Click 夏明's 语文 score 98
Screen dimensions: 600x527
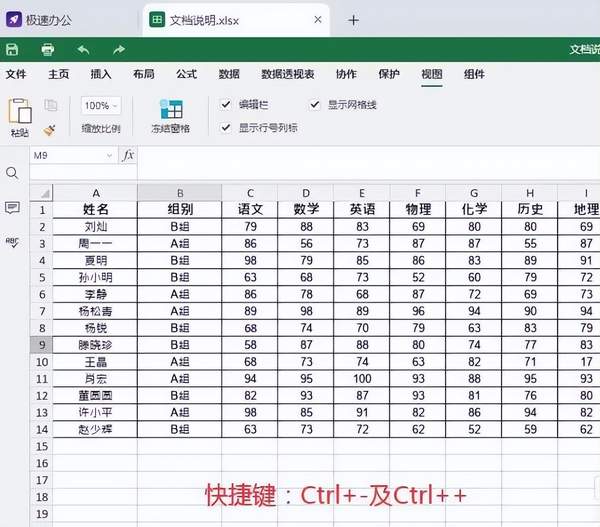coord(250,260)
